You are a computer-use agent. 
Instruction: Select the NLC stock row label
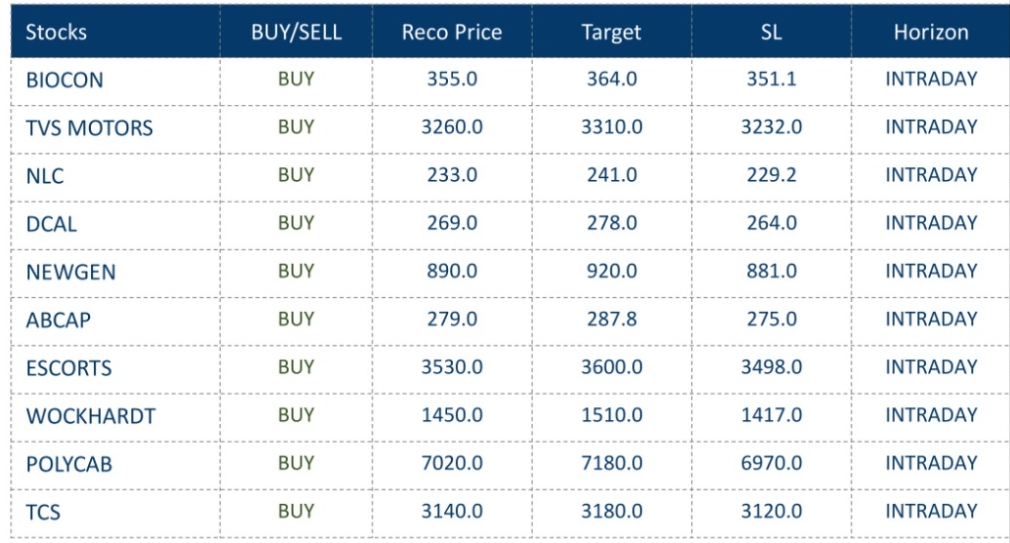[x=45, y=176]
